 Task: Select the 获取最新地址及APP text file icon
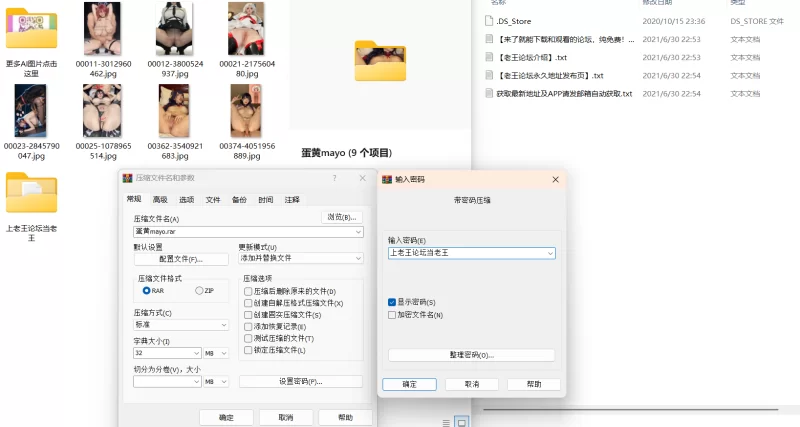click(490, 93)
